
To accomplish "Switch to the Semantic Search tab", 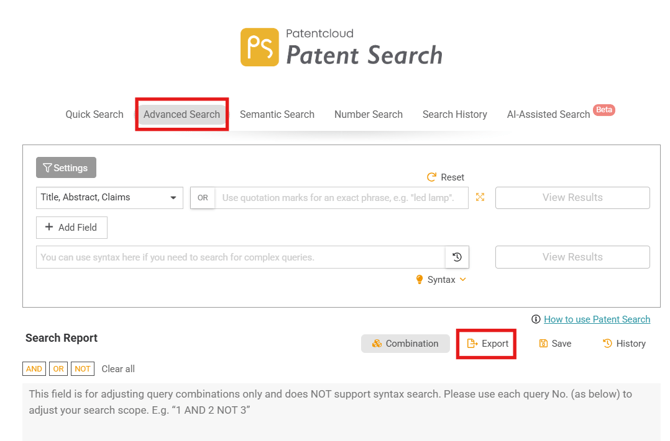I will (277, 114).
